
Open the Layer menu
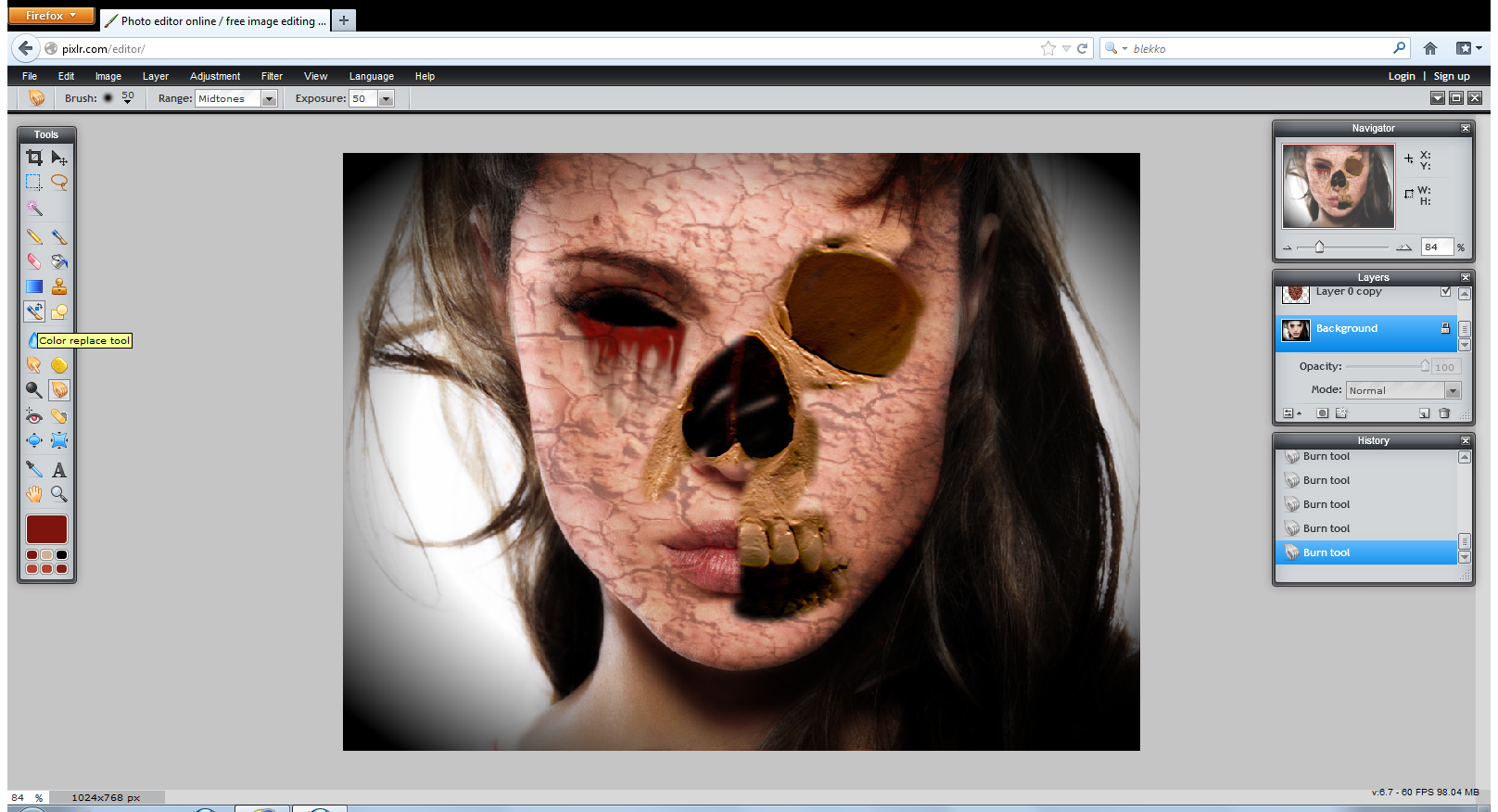click(156, 76)
